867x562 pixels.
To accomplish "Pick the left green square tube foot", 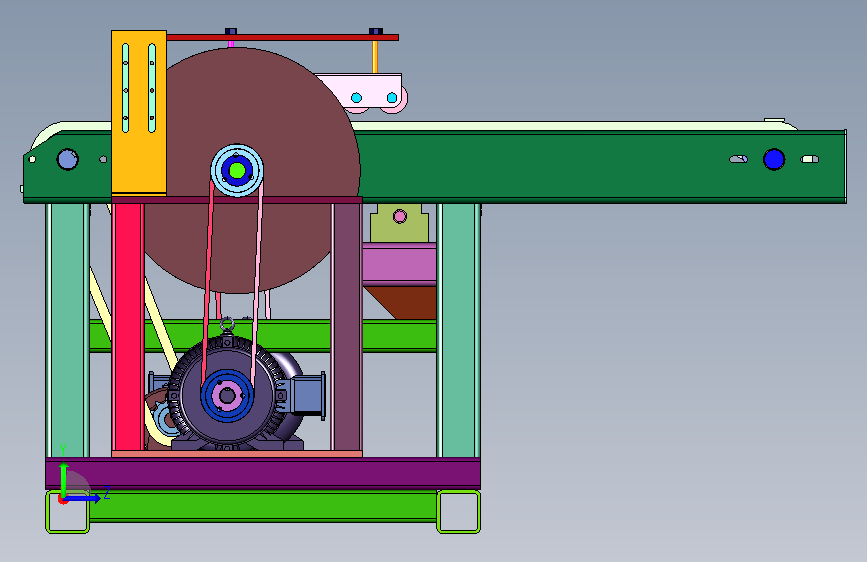I will click(67, 512).
